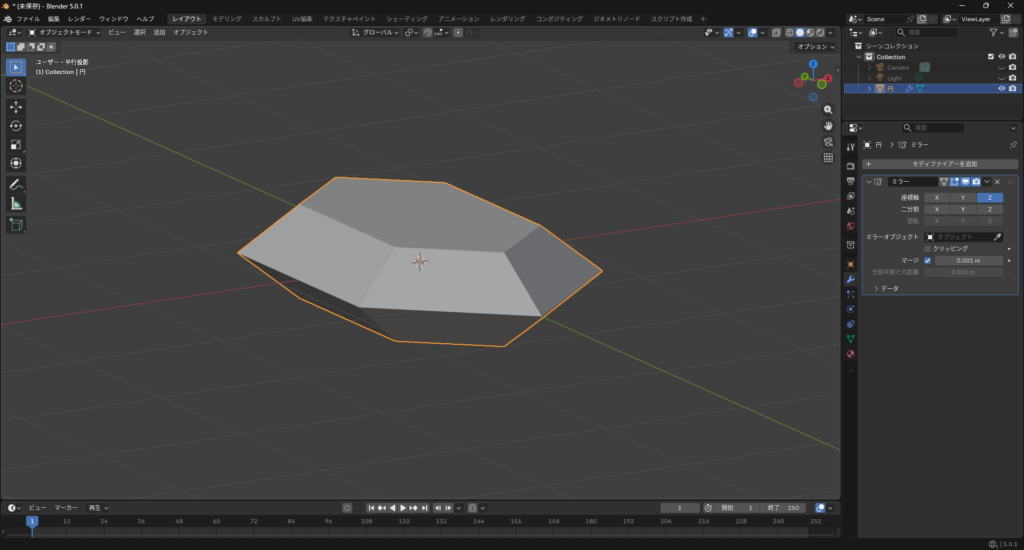Choose the Measure tool
This screenshot has height=550, width=1024.
coord(16,203)
